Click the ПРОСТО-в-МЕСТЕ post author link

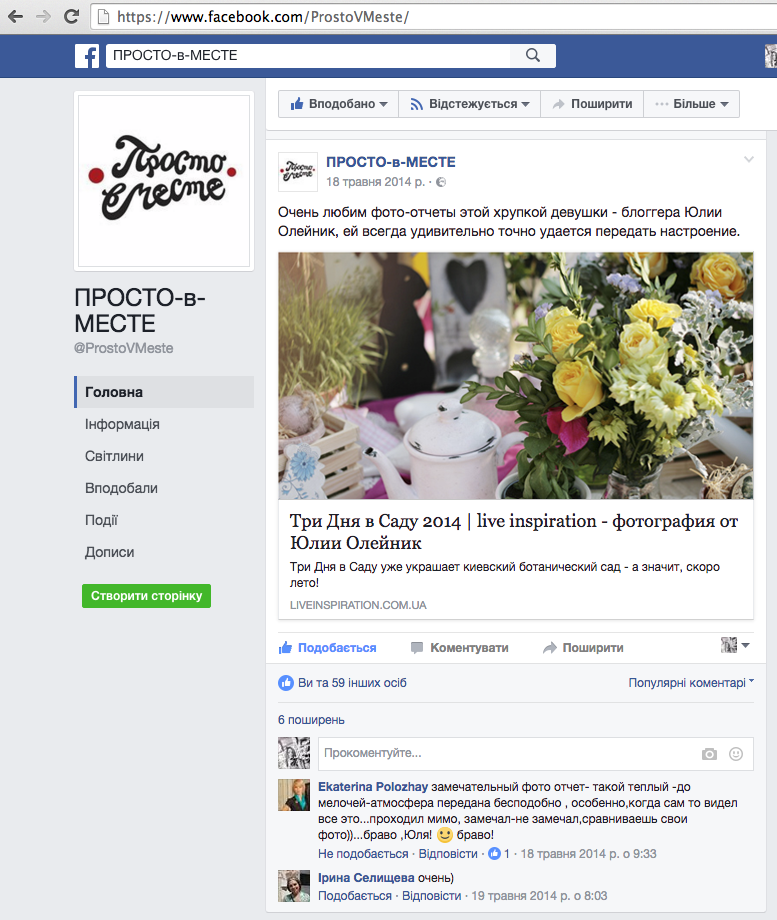[391, 162]
